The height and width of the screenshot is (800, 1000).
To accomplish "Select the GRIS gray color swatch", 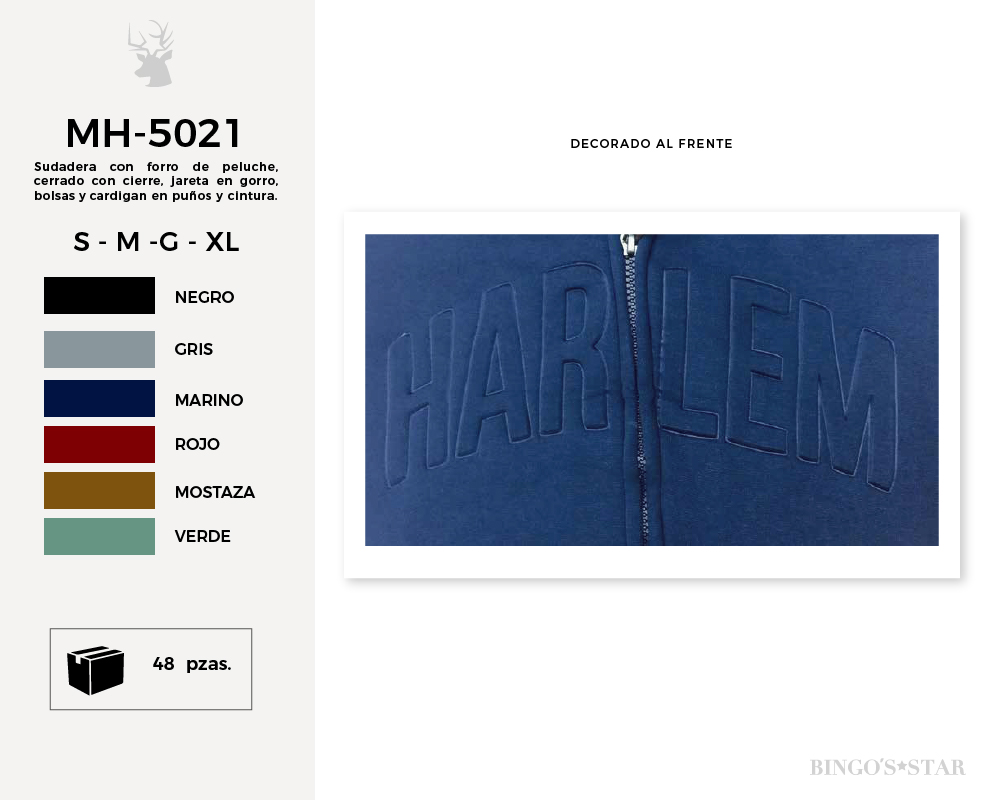I will pos(99,349).
